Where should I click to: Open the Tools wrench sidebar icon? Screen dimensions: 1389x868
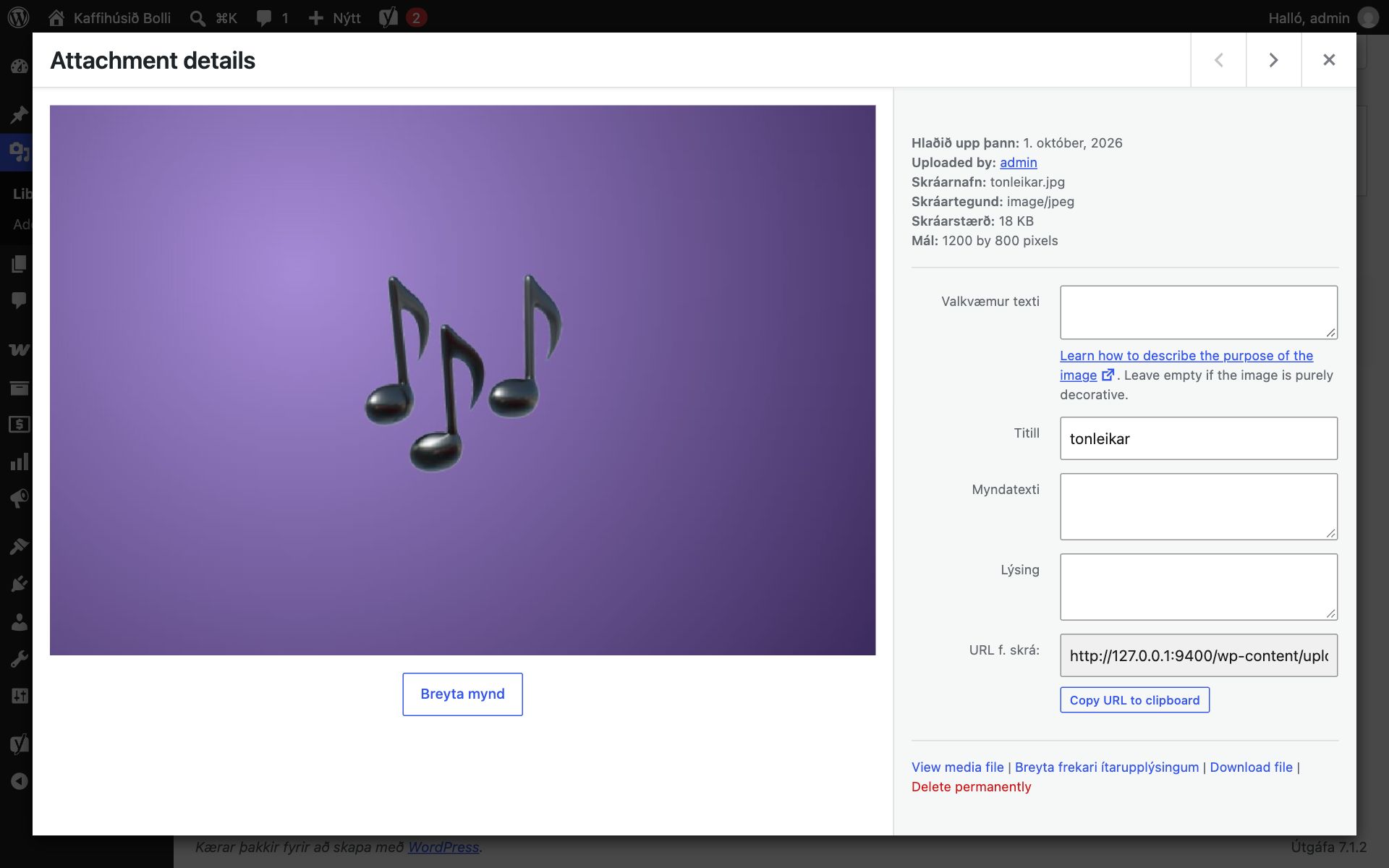click(x=19, y=659)
